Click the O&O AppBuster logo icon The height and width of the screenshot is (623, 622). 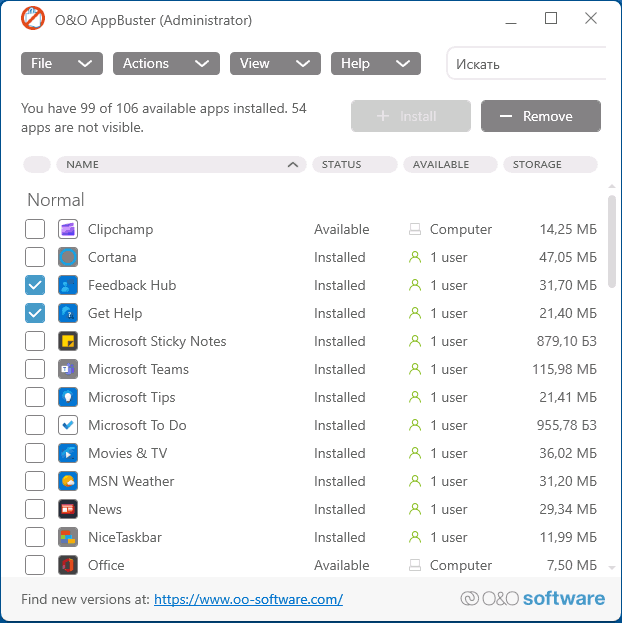[33, 18]
